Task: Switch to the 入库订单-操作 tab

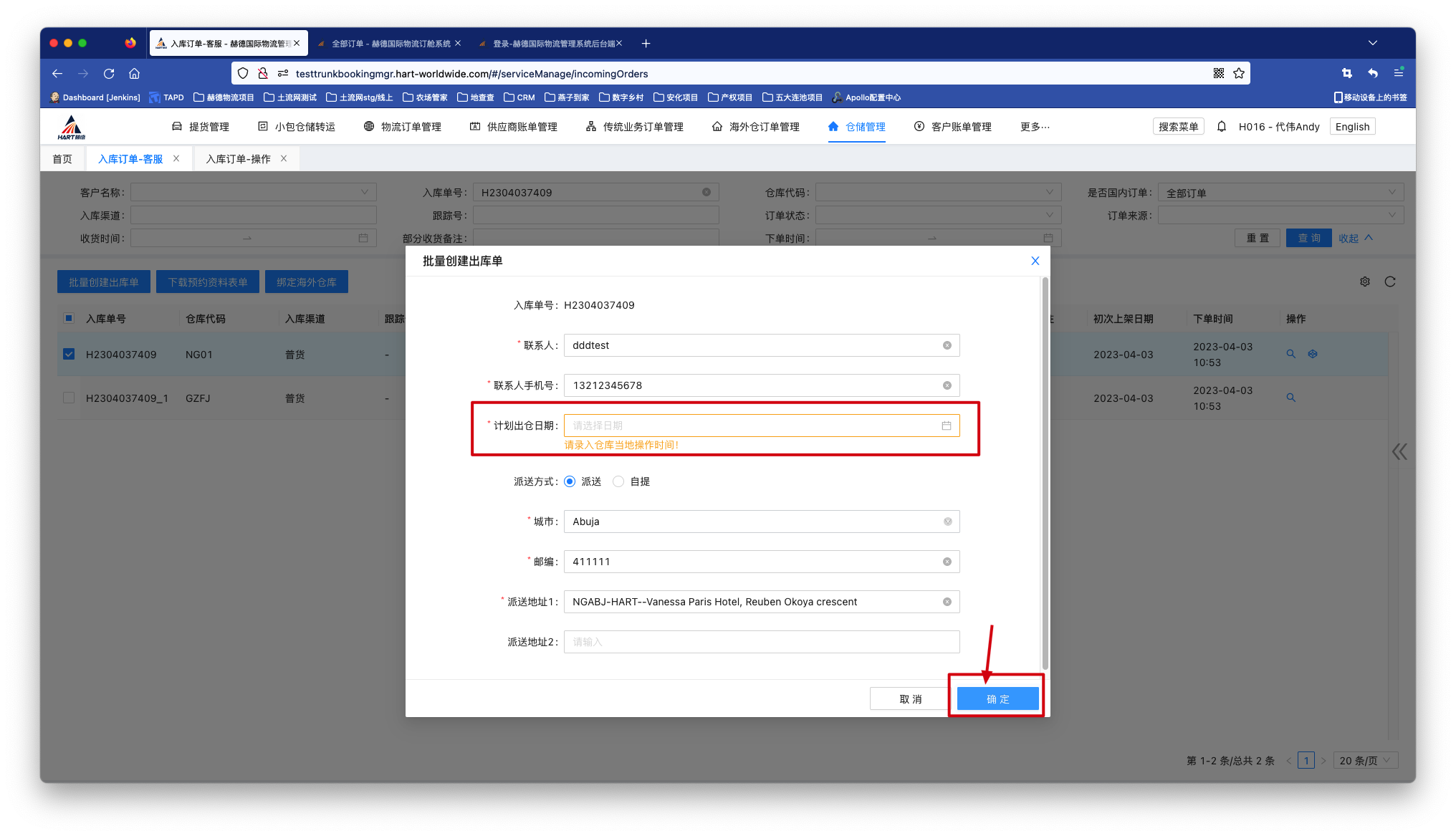Action: point(238,159)
